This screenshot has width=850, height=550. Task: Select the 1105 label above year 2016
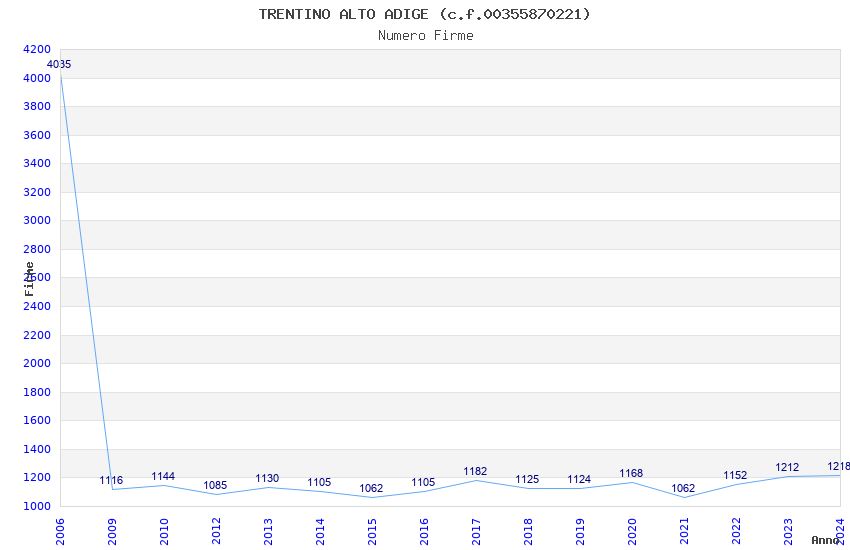pyautogui.click(x=423, y=482)
